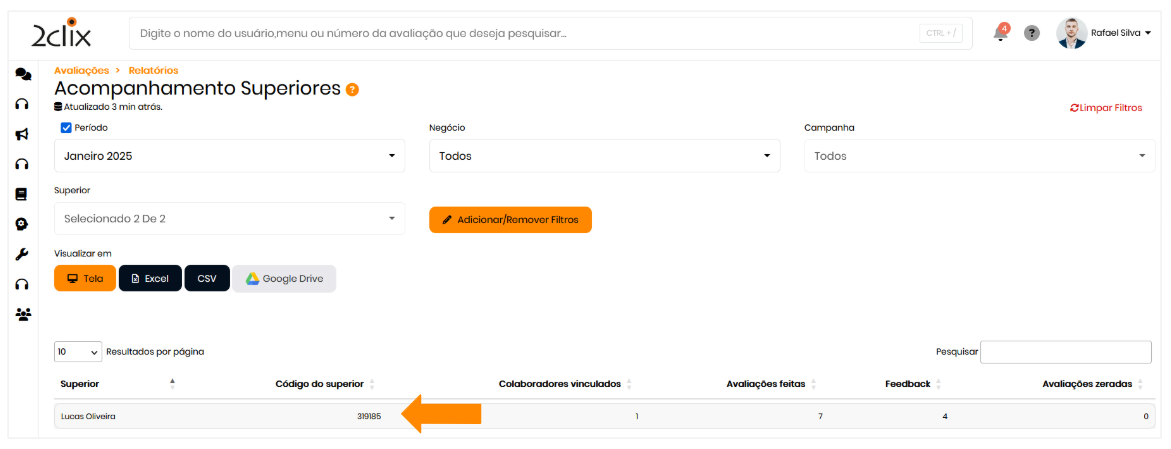The height and width of the screenshot is (449, 1171).
Task: Click the orange help icon beside the title
Action: [352, 89]
